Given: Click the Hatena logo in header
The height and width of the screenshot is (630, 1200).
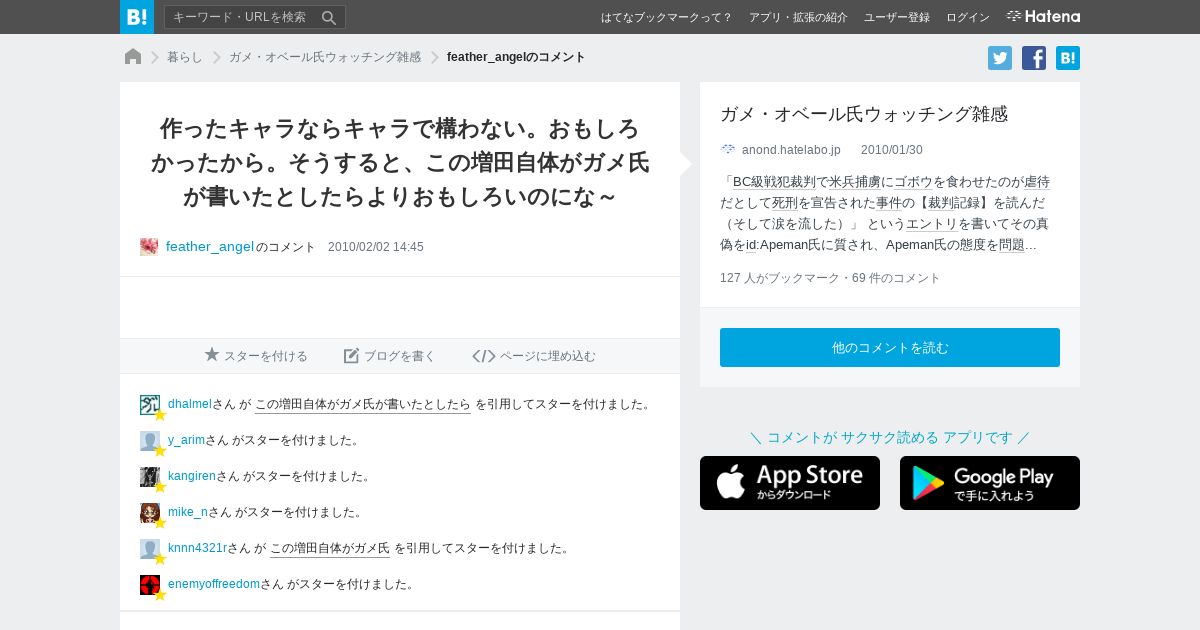Looking at the screenshot, I should point(1043,16).
